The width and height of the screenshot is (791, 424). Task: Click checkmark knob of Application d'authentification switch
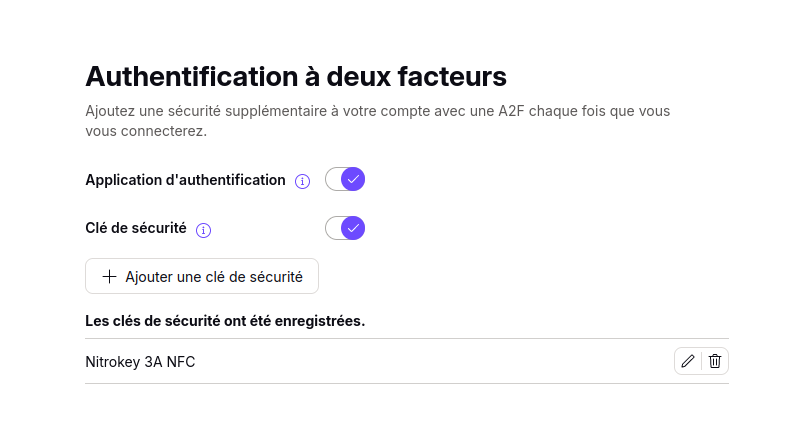[353, 179]
